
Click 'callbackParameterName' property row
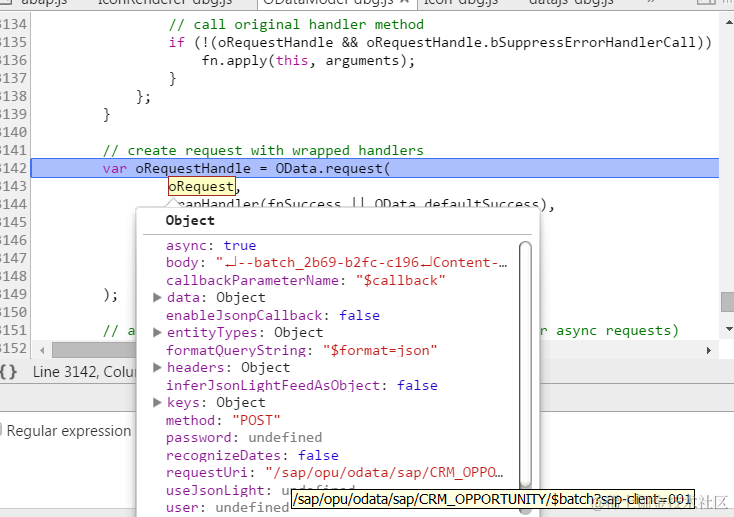point(306,281)
